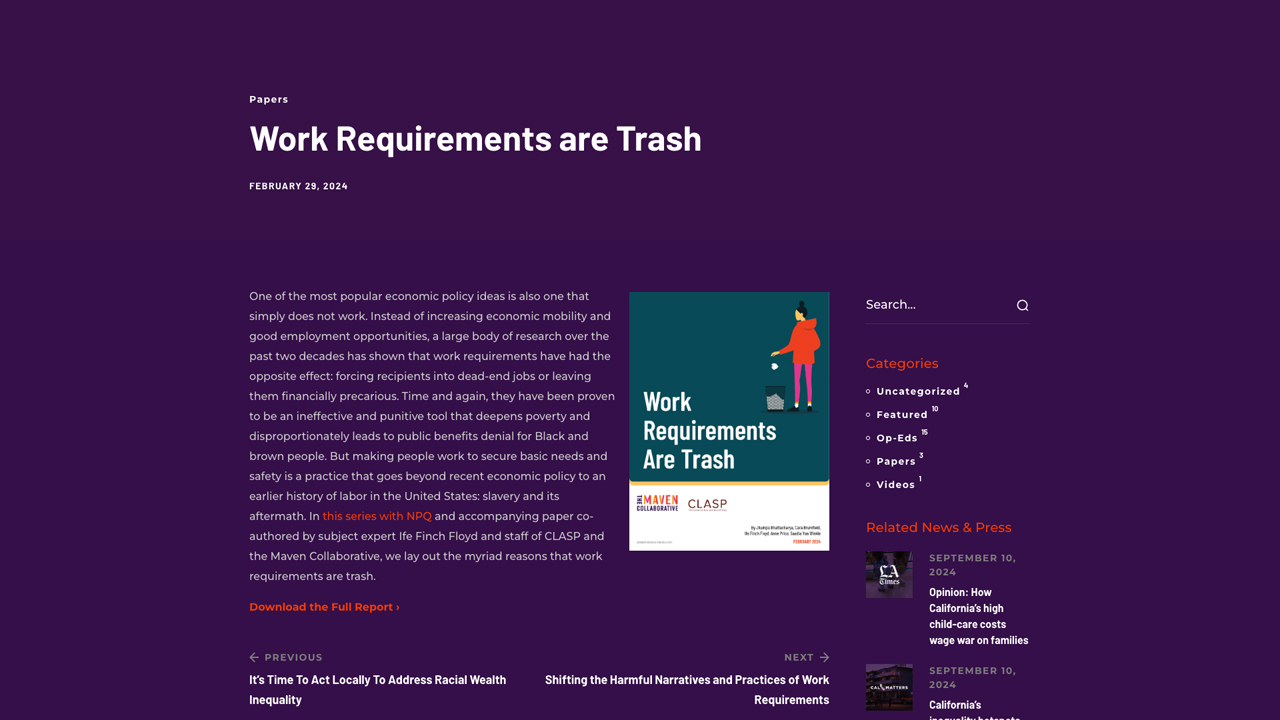Click the September 10, 2024 date beside CalMatters

pyautogui.click(x=972, y=678)
